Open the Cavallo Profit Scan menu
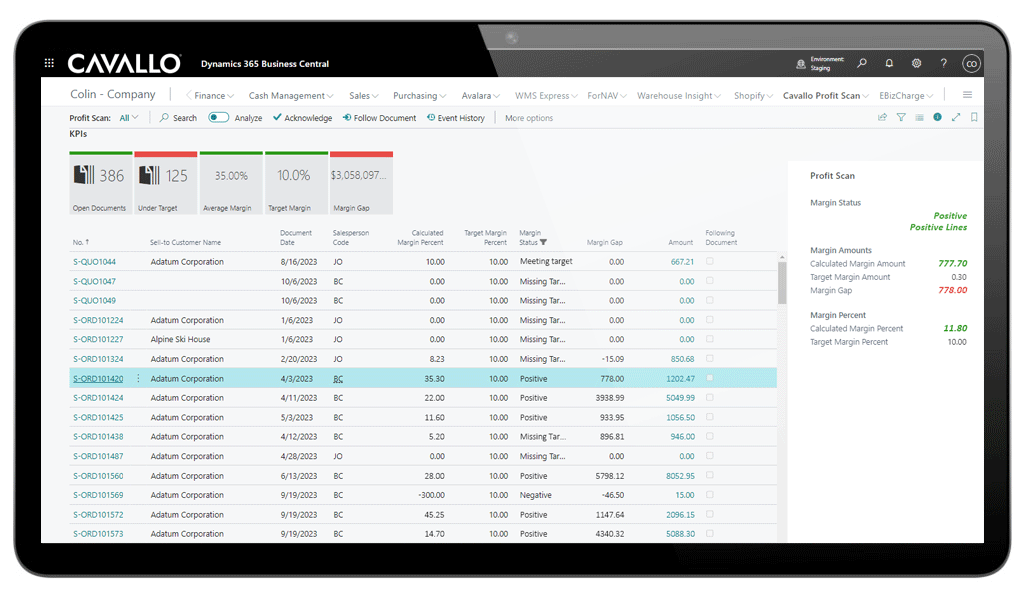Image resolution: width=1024 pixels, height=596 pixels. (825, 95)
